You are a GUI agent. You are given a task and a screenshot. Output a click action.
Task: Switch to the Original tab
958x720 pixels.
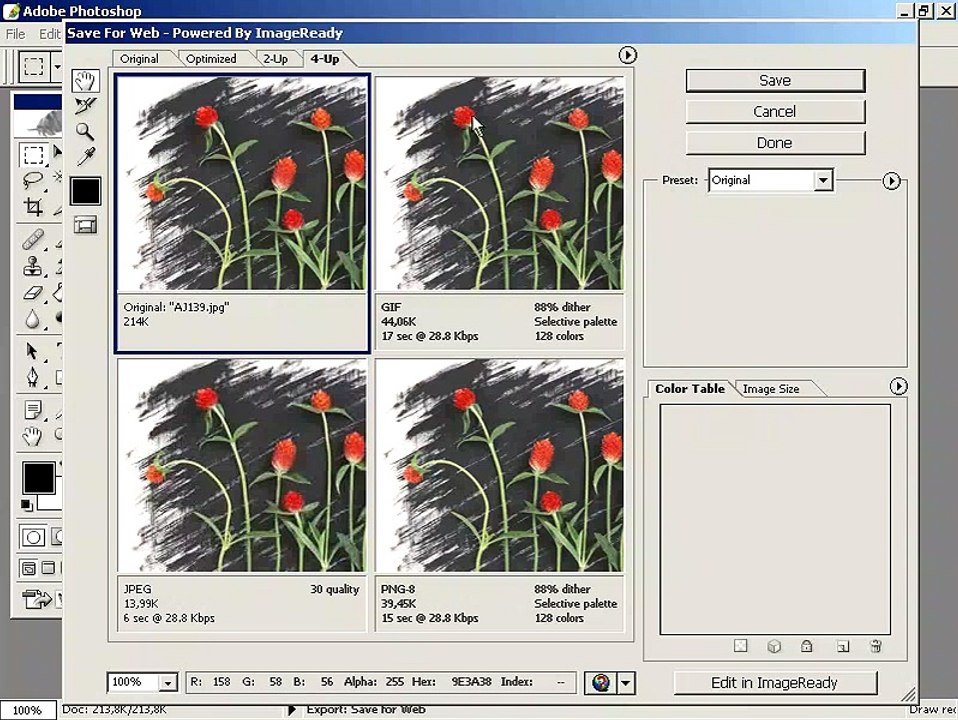click(139, 59)
